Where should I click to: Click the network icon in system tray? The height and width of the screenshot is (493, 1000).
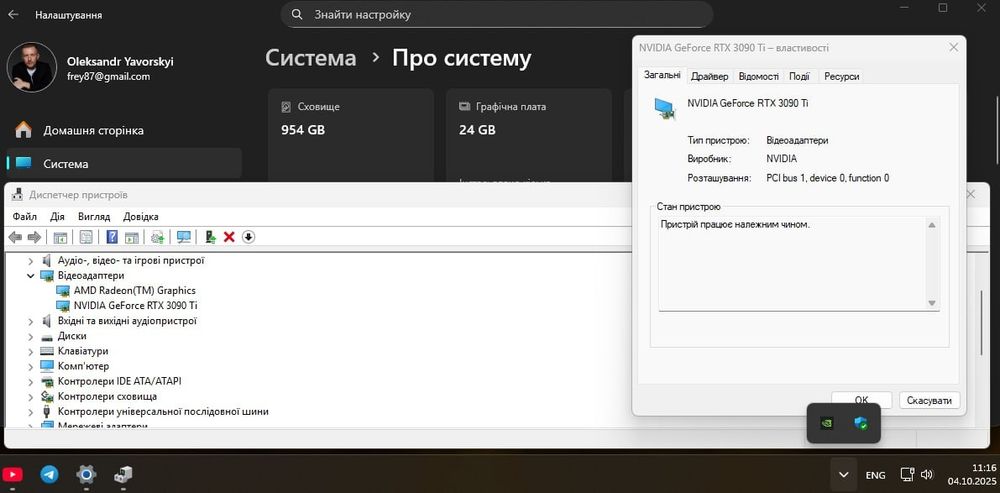(x=907, y=475)
